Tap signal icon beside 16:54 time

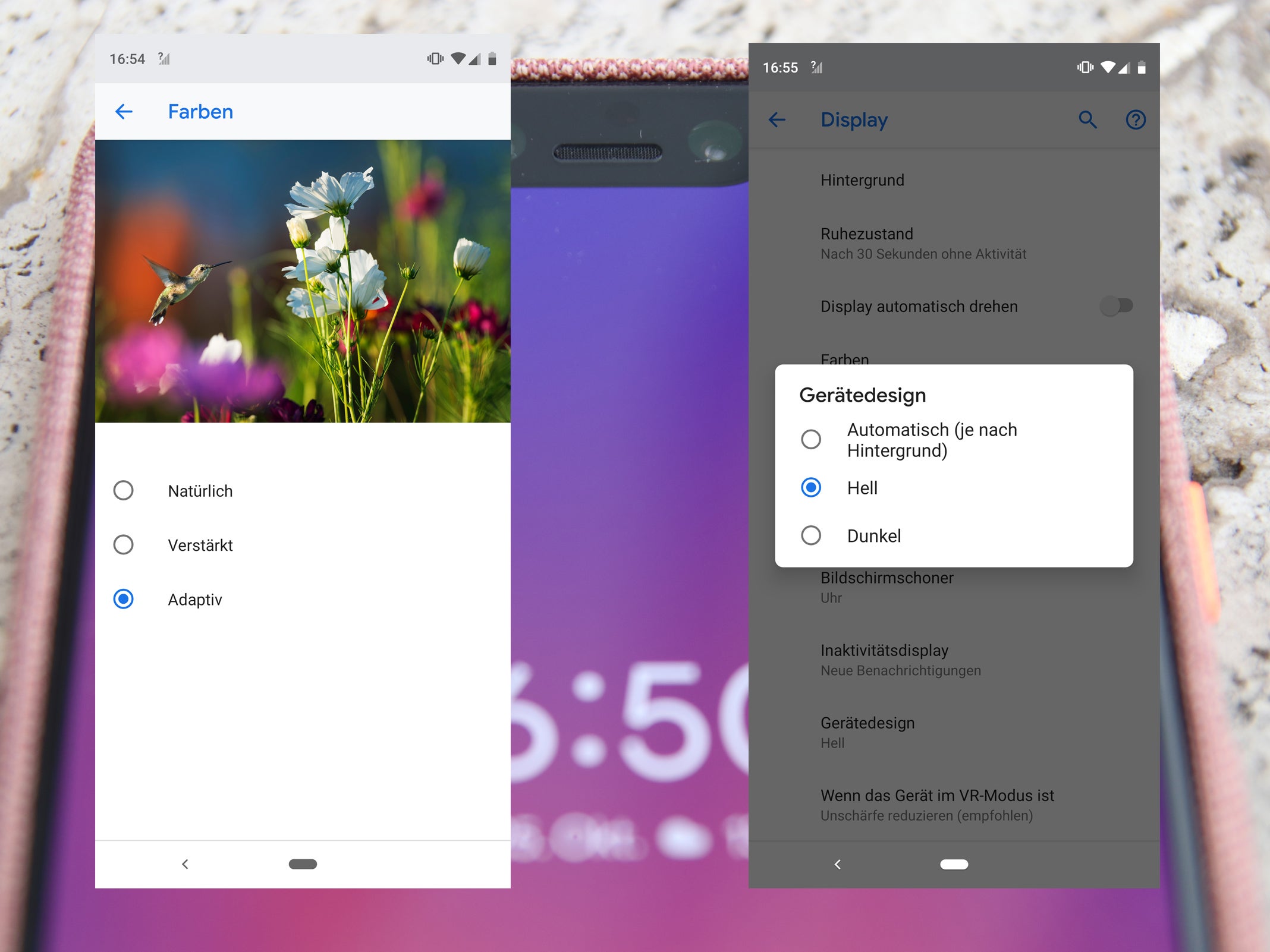(164, 58)
